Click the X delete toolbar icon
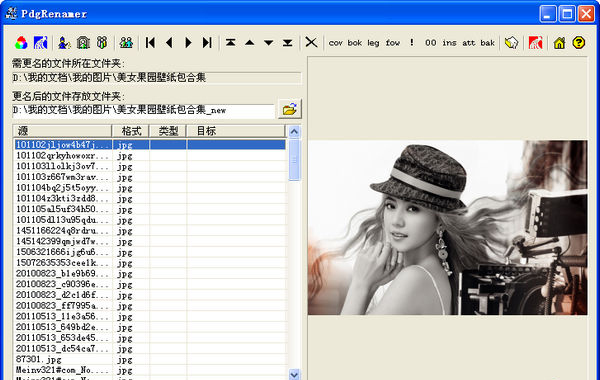Image resolution: width=600 pixels, height=380 pixels. (x=311, y=42)
